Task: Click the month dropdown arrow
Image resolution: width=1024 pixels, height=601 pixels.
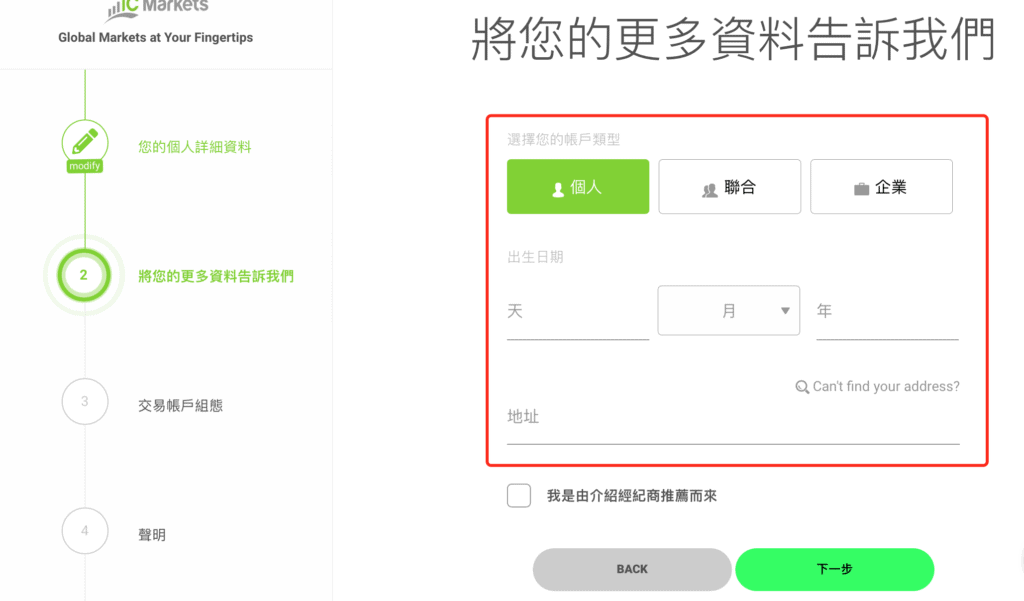Action: 786,311
